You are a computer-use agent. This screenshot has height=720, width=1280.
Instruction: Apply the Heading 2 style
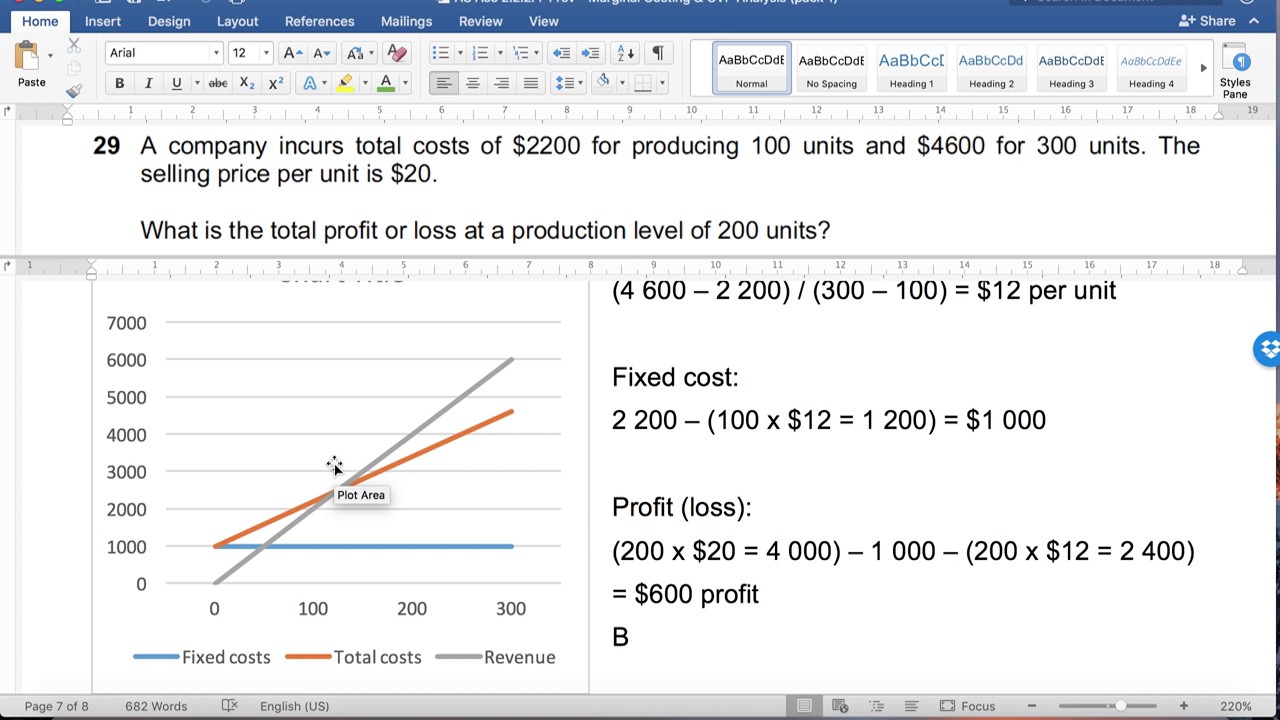[x=991, y=69]
